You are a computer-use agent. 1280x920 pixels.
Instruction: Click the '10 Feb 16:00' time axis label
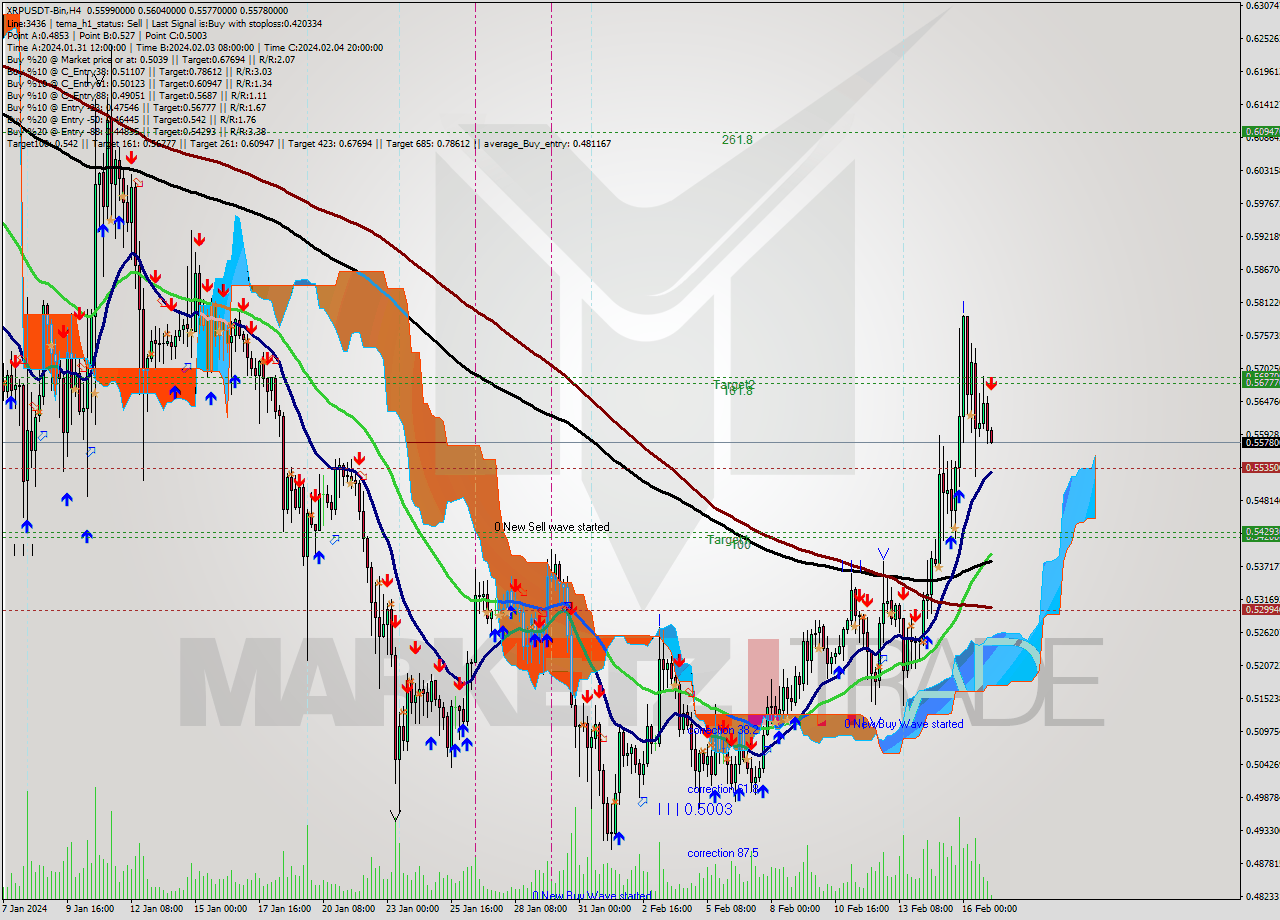pyautogui.click(x=861, y=910)
